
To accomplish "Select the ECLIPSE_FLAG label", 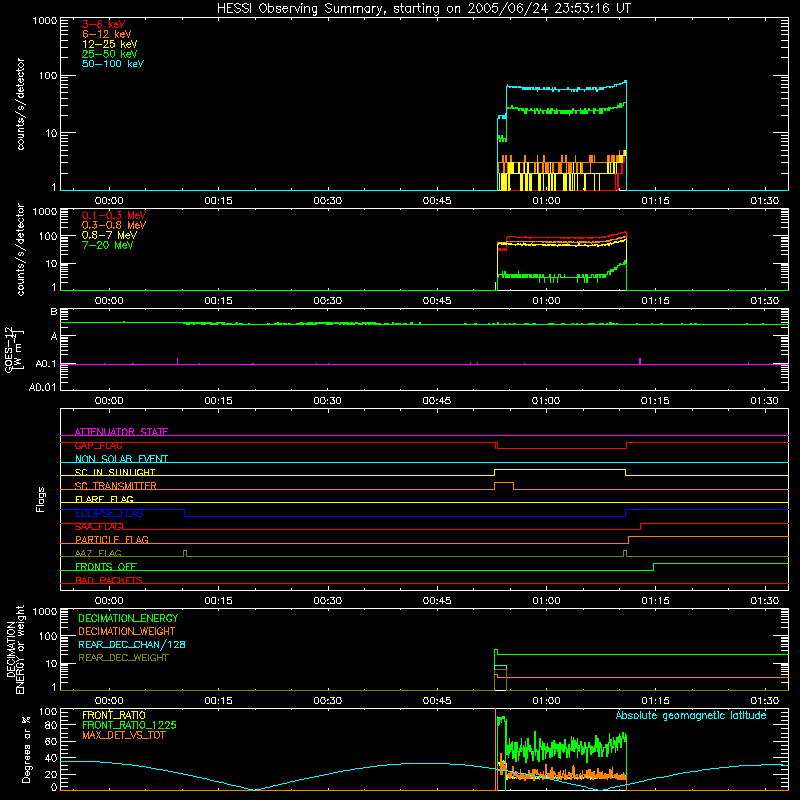I will coord(109,513).
